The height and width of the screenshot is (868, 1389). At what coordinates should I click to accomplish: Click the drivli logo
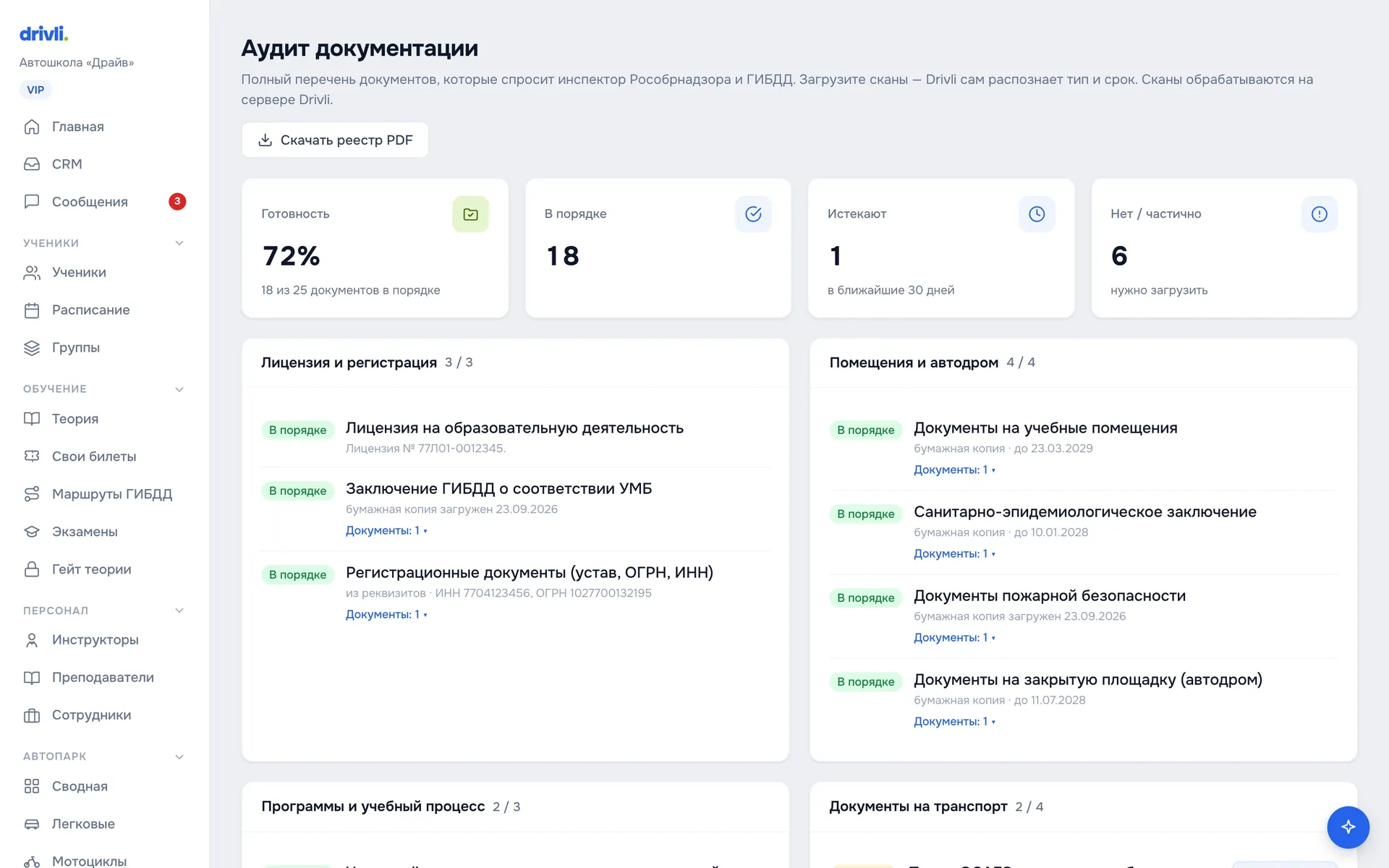43,33
